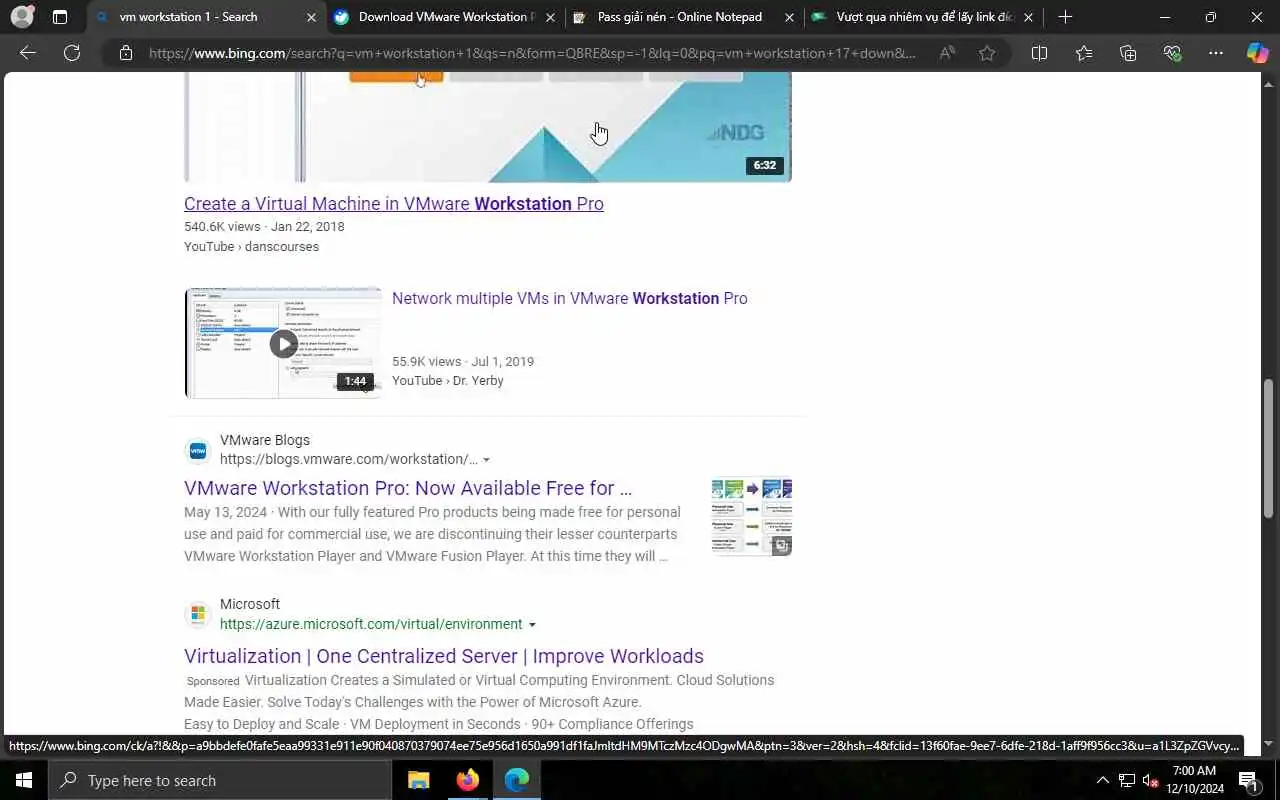Click the Bing URL address bar
The image size is (1280, 800).
[532, 53]
